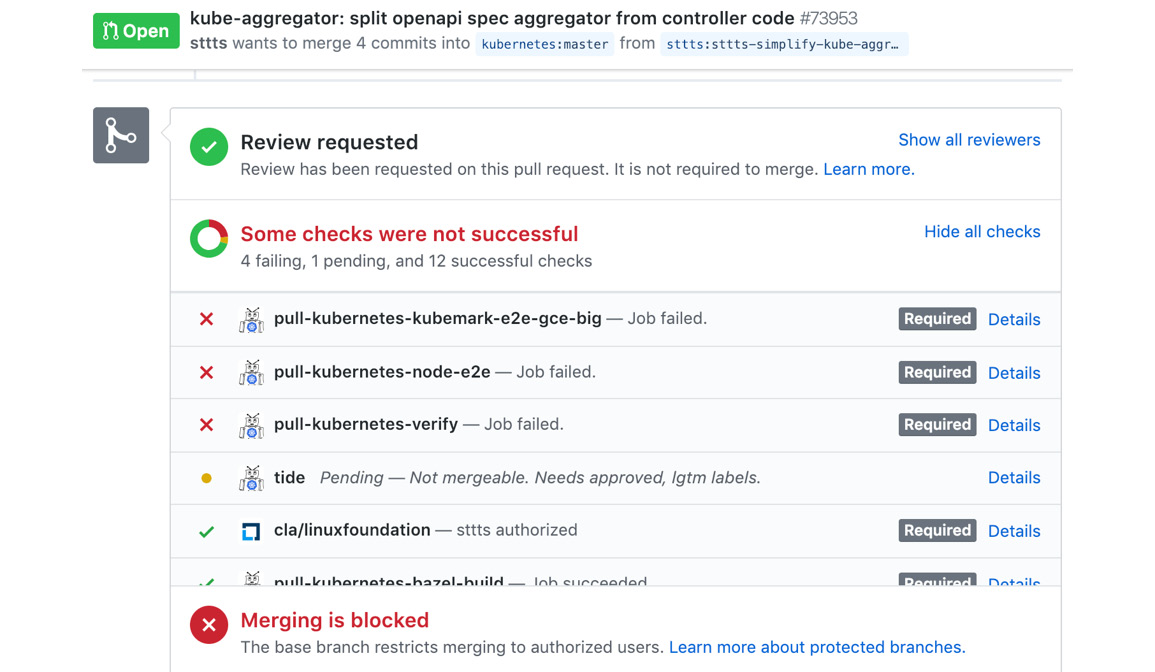The image size is (1155, 672).
Task: Click the red Merging is blocked icon
Action: pyautogui.click(x=209, y=625)
